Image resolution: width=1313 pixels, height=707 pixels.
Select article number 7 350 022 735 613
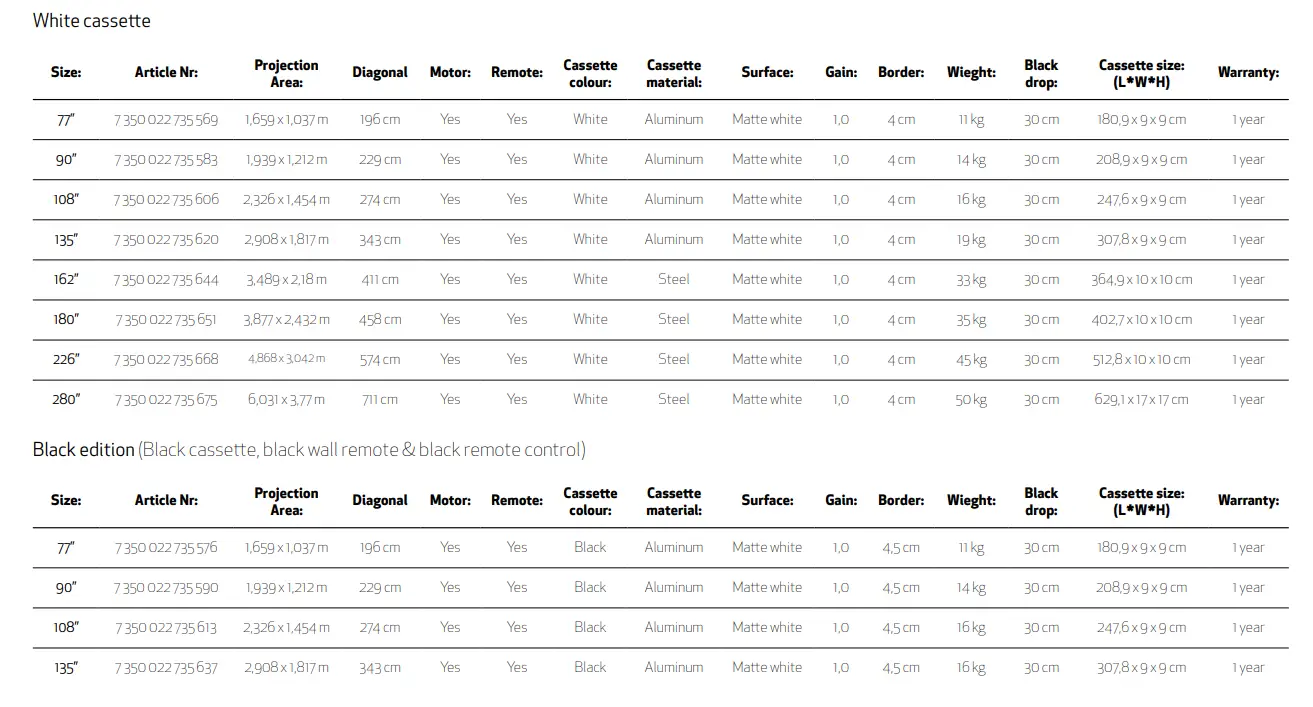[166, 628]
